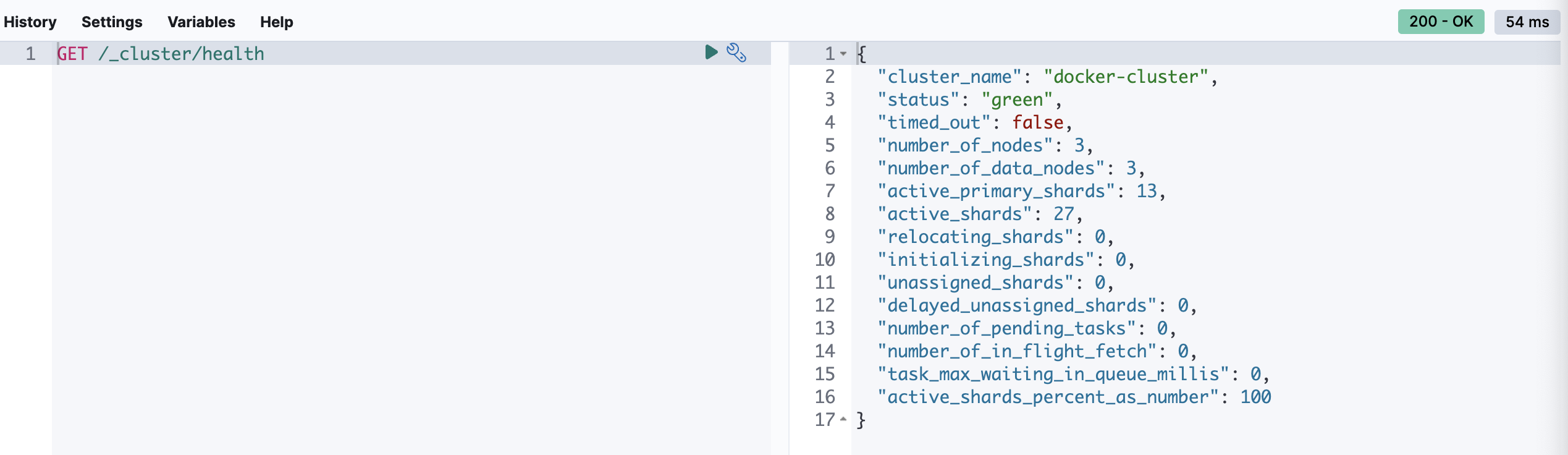Click the 54 ms response time badge
The image size is (1568, 455).
[1527, 22]
